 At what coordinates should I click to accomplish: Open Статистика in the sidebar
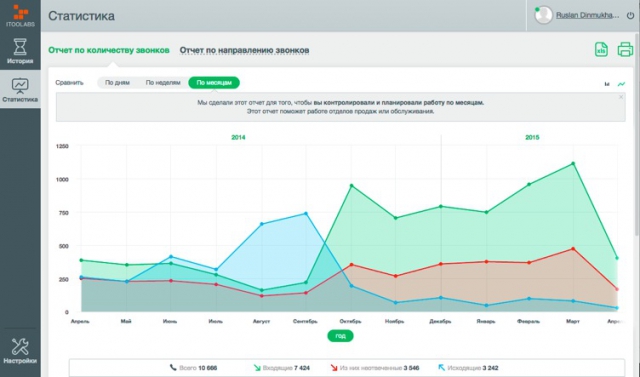coord(20,89)
